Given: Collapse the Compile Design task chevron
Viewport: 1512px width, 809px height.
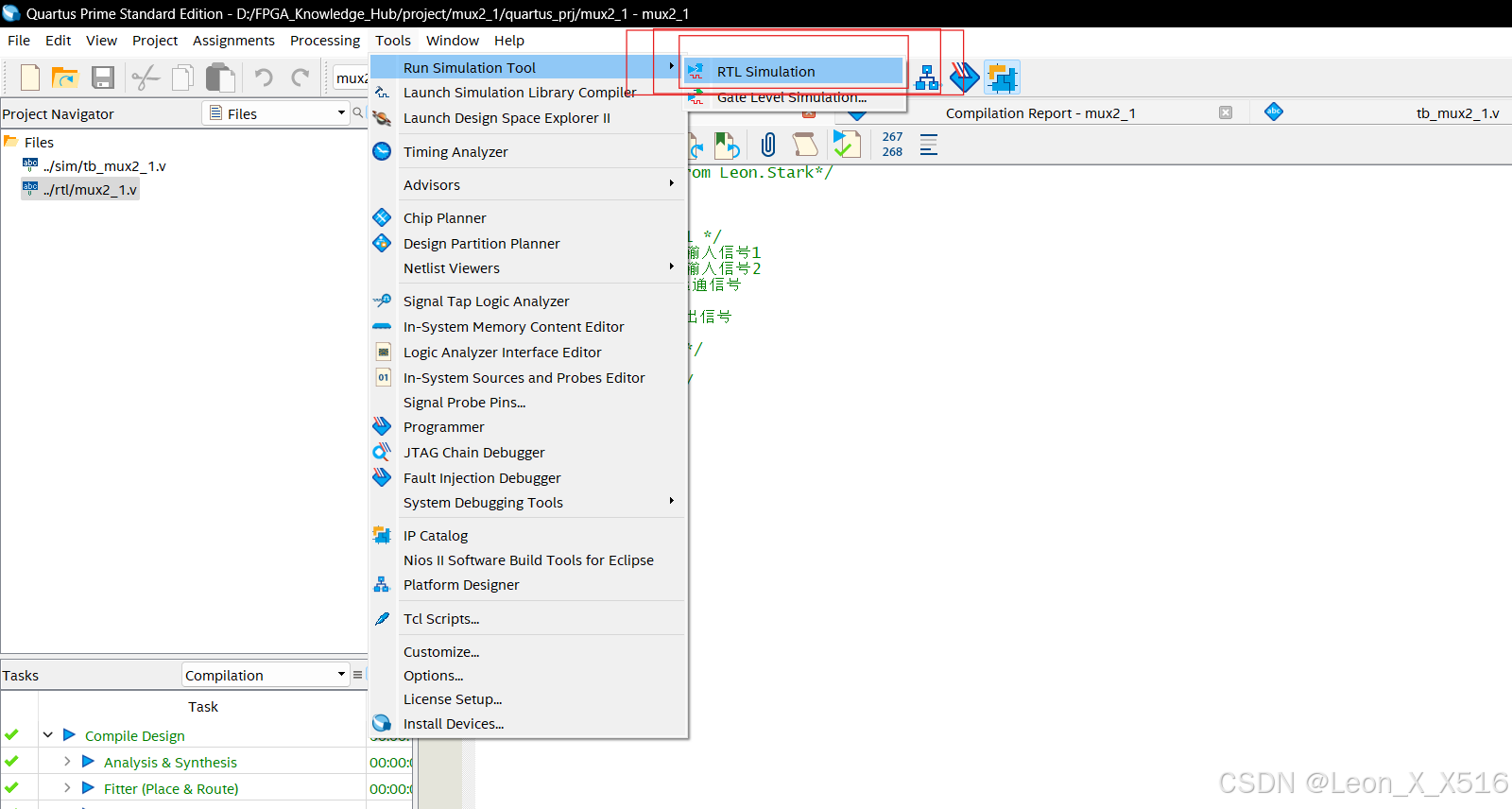Looking at the screenshot, I should [x=47, y=735].
